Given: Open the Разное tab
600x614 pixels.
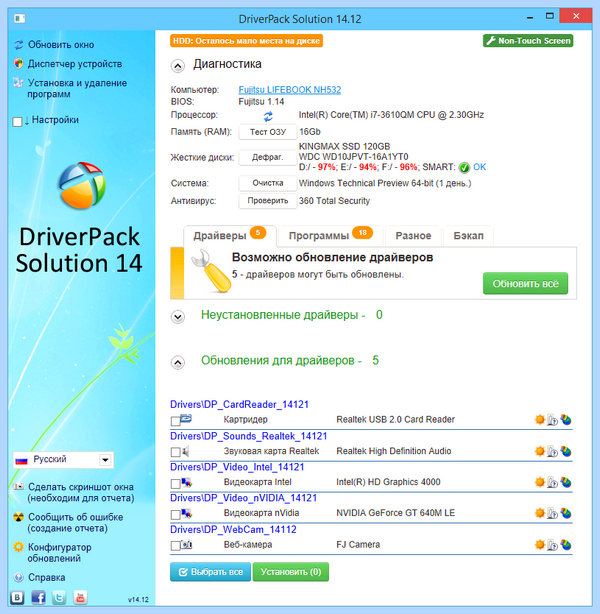Looking at the screenshot, I should click(413, 236).
